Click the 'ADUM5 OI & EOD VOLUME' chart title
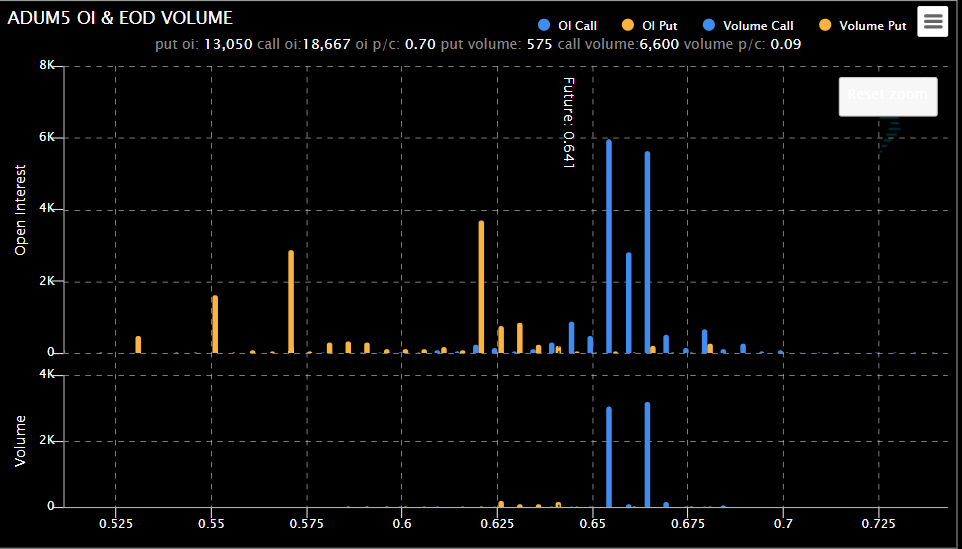This screenshot has width=962, height=549. tap(120, 18)
